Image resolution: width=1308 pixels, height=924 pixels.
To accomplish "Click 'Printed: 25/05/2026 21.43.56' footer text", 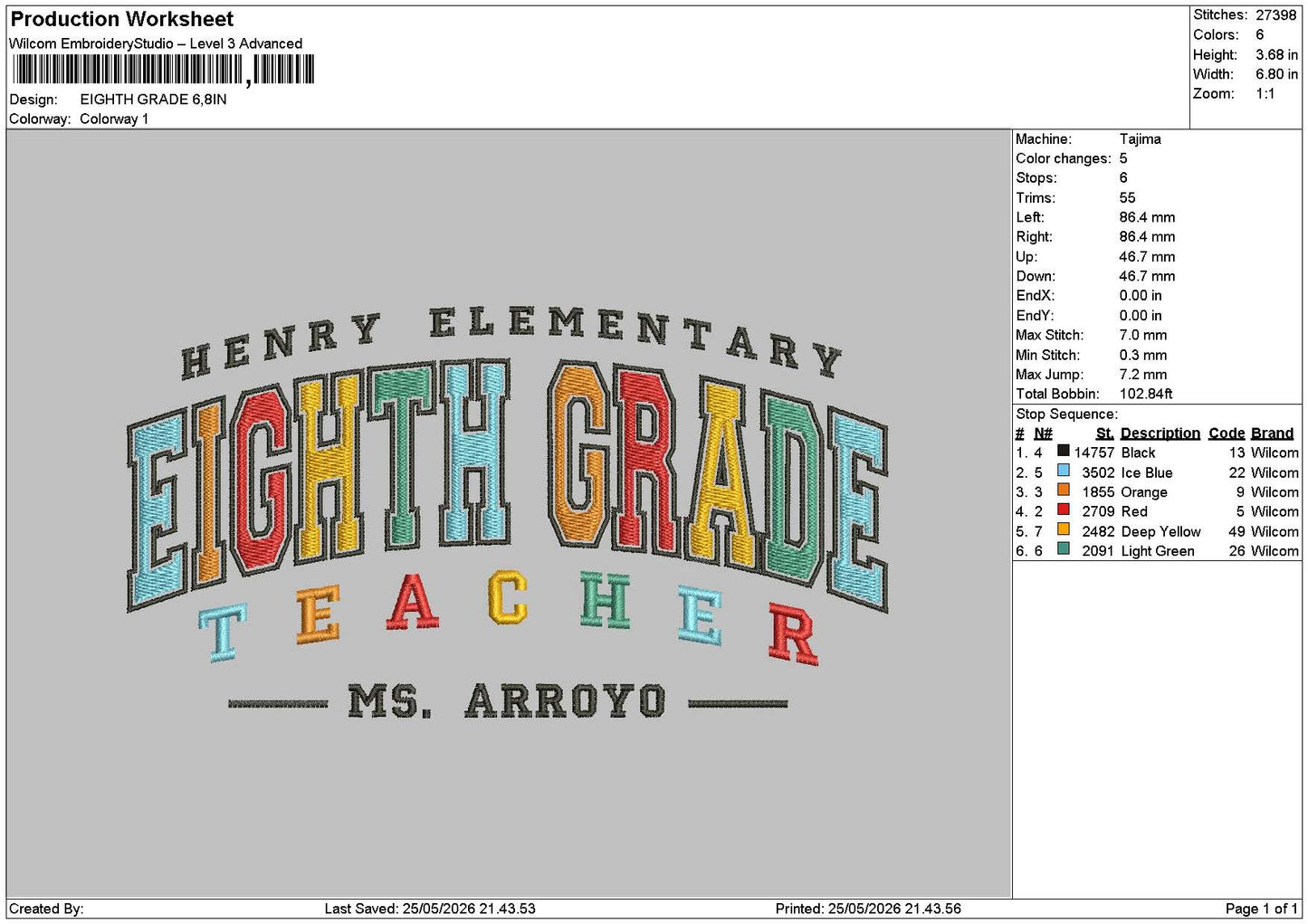I will (868, 909).
